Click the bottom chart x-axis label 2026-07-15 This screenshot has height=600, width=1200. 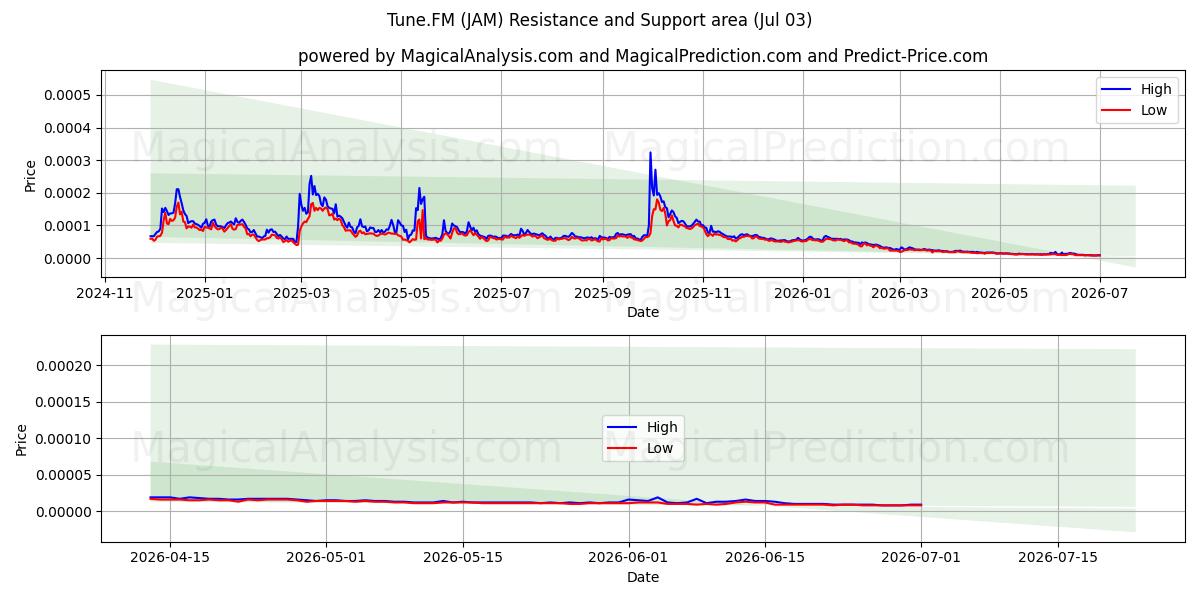tap(1059, 558)
